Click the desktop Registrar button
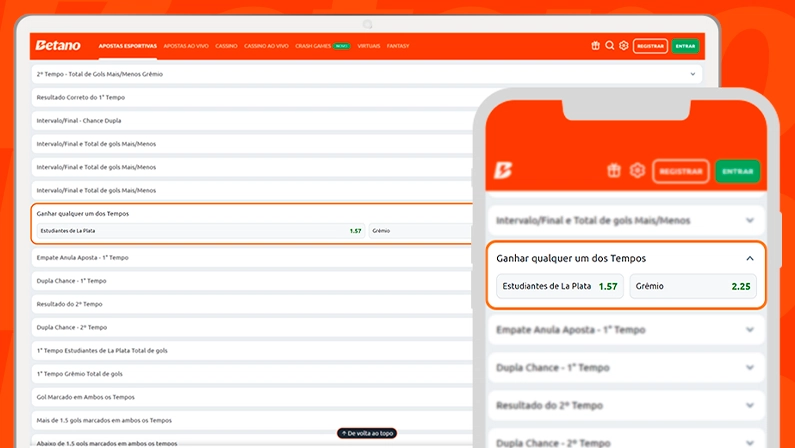Screen dimensions: 795x448 [650, 46]
